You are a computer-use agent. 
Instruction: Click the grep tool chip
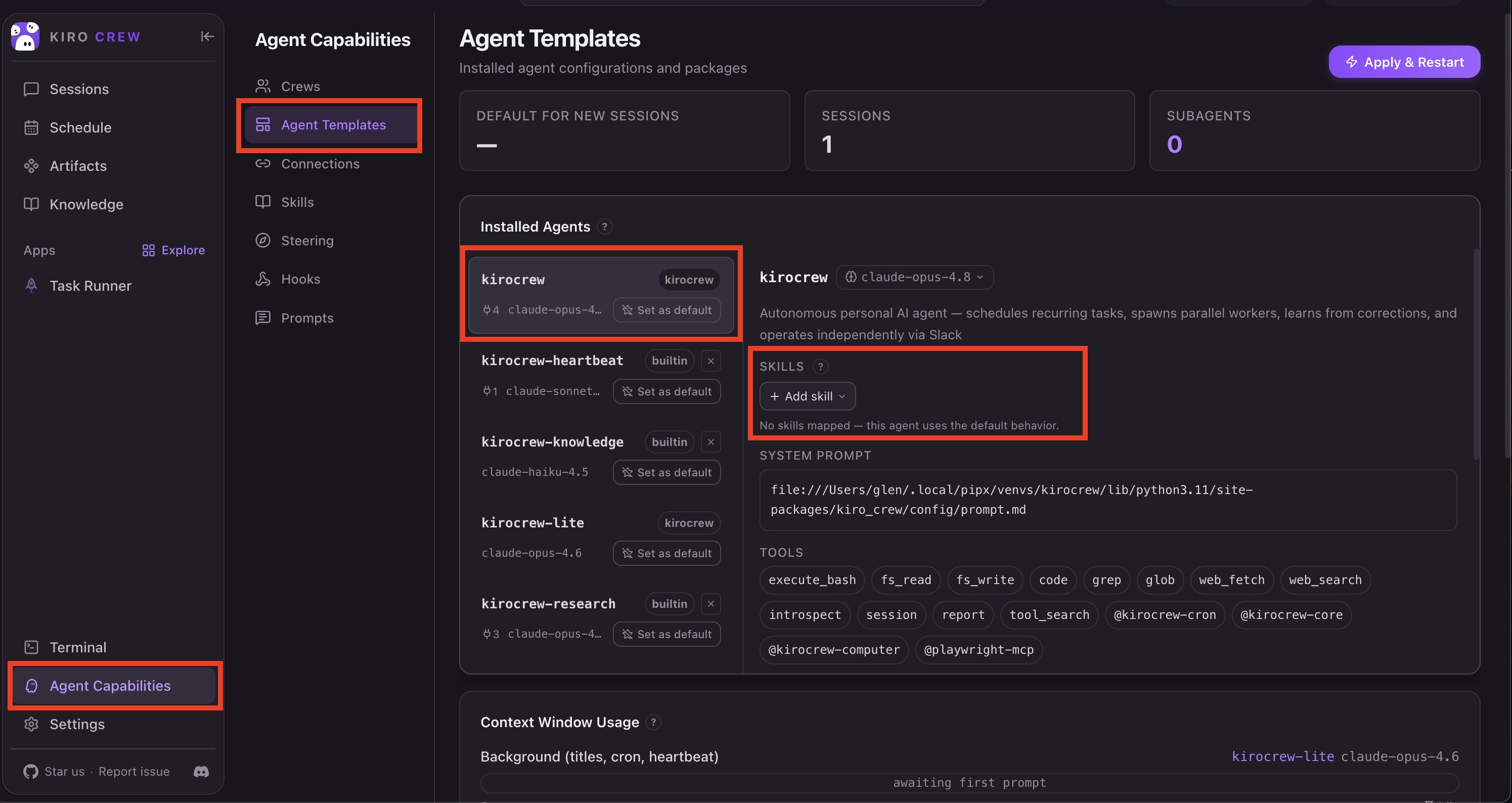click(x=1107, y=580)
